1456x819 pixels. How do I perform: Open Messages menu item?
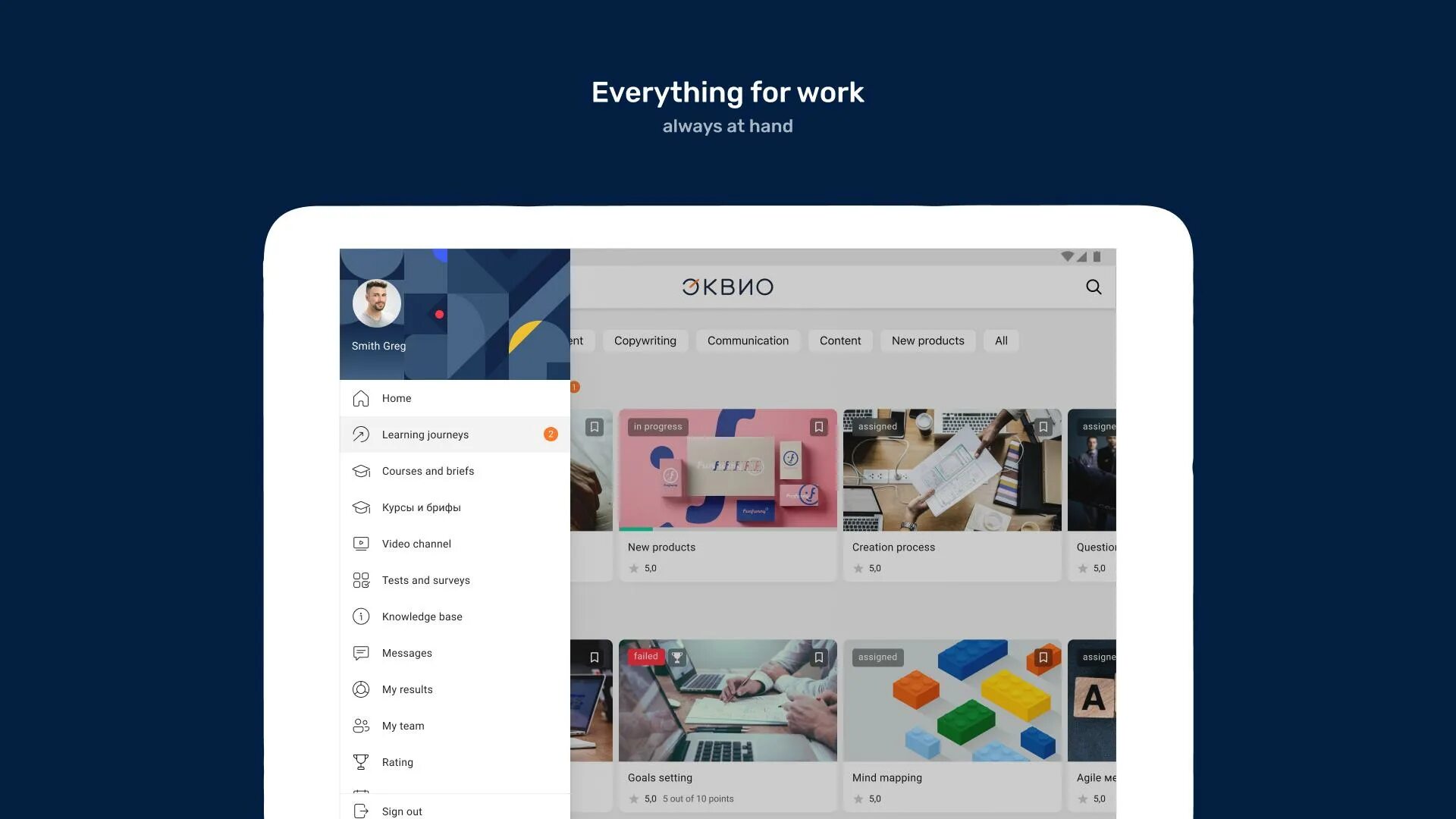(x=455, y=653)
